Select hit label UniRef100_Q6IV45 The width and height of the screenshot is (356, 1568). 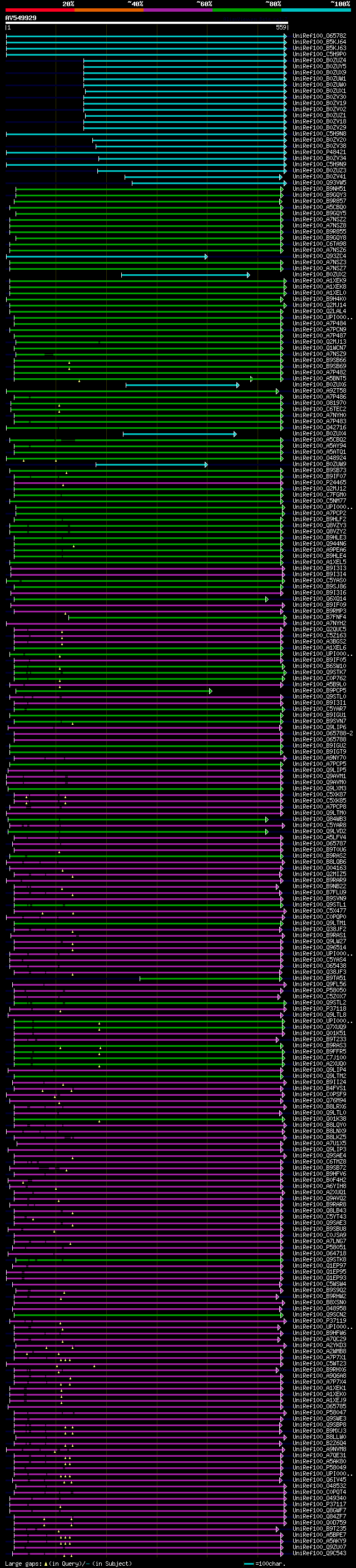319,1480
